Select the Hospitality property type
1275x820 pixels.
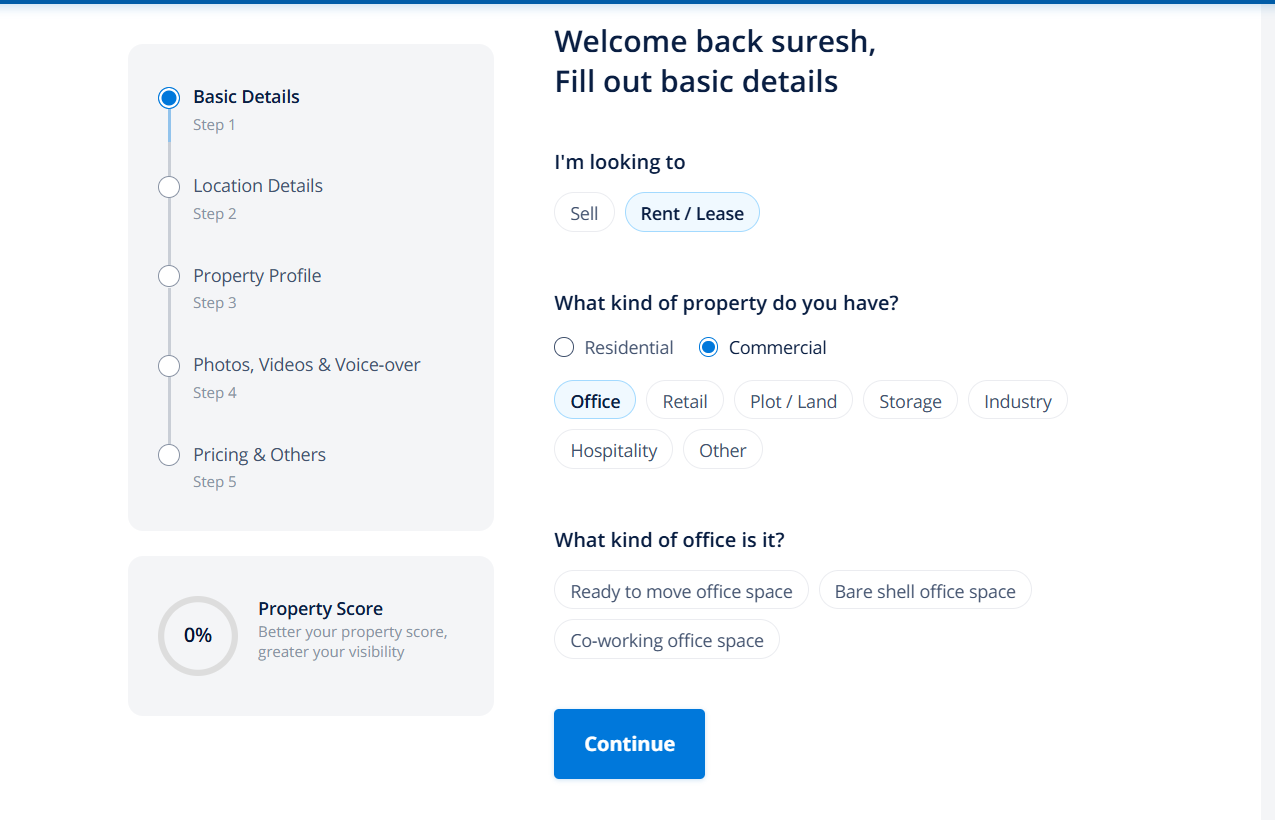[x=613, y=450]
